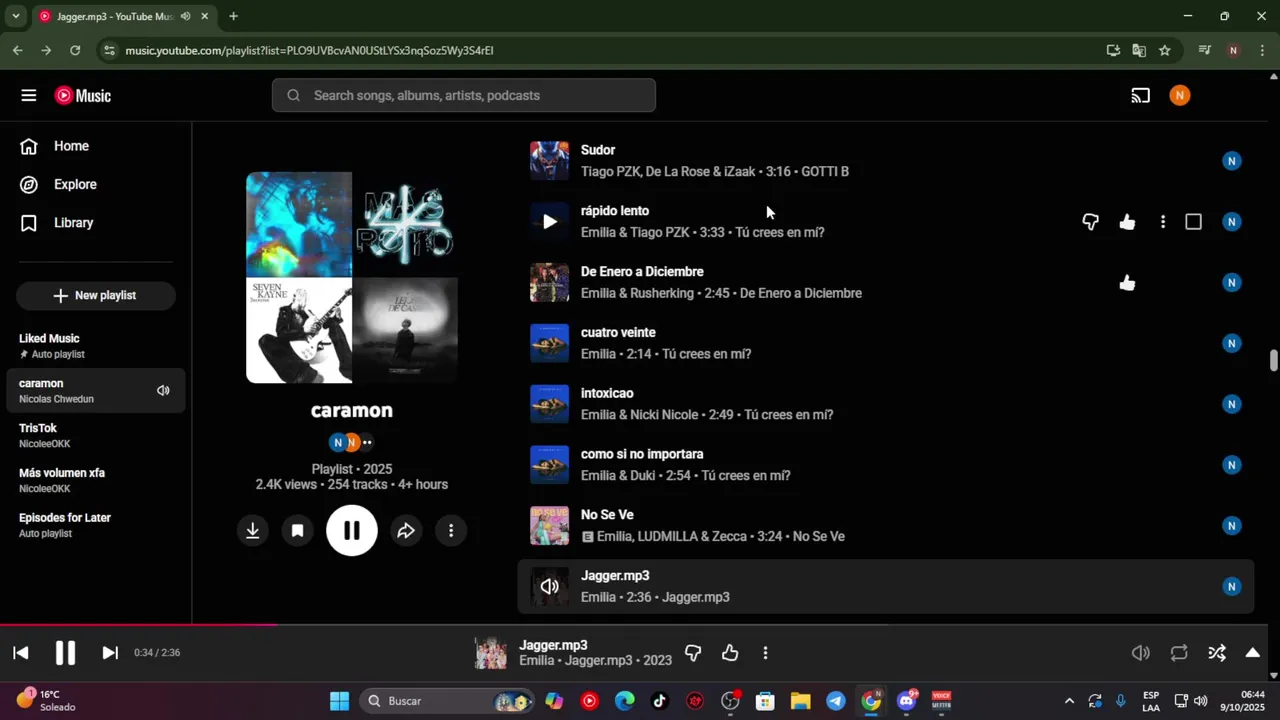Click the taskbar Buscar search box

(448, 701)
